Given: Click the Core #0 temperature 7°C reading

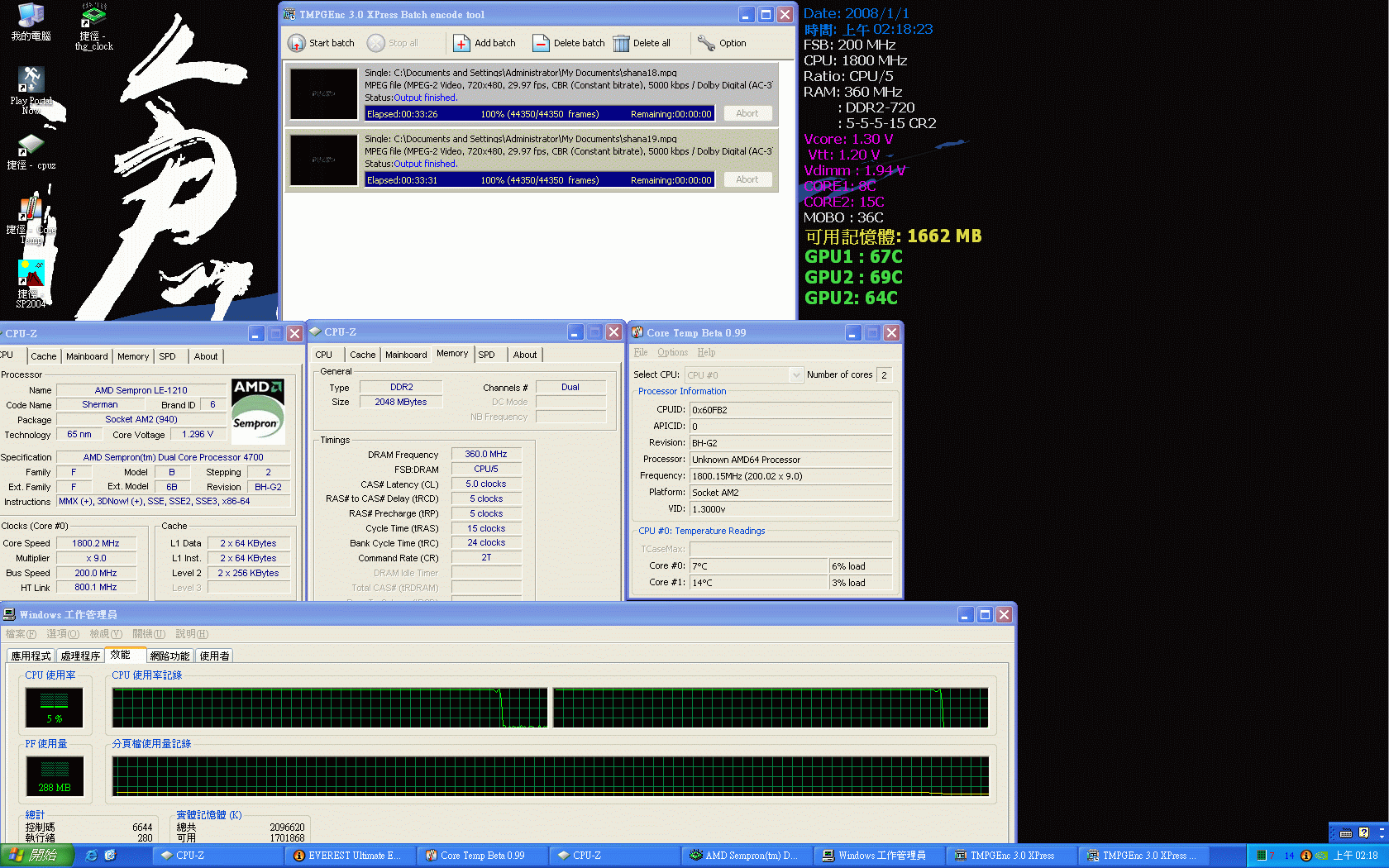Looking at the screenshot, I should pos(758,566).
